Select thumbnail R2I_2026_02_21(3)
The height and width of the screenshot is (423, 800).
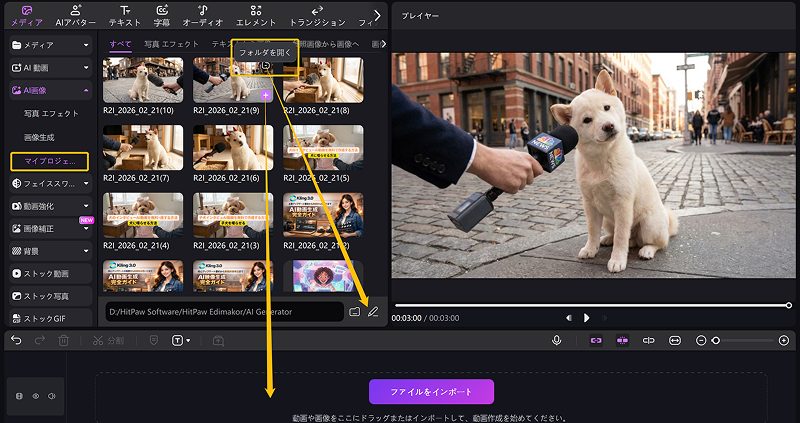click(233, 215)
